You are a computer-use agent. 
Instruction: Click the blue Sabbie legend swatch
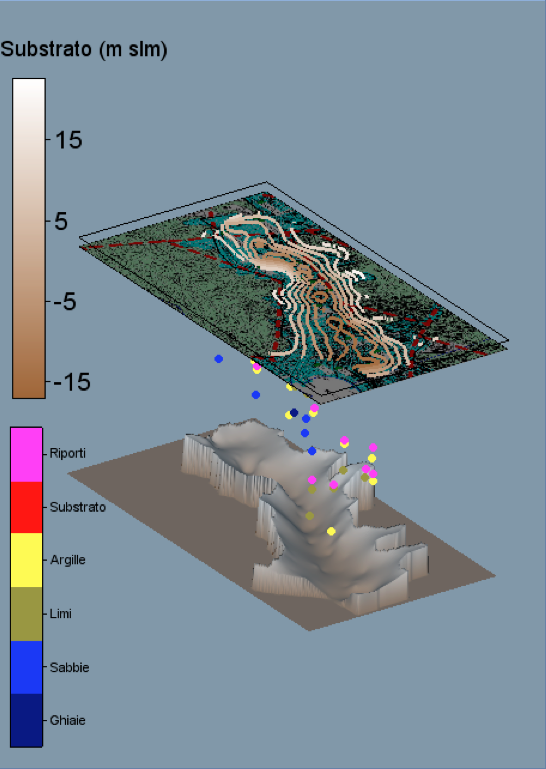pyautogui.click(x=26, y=667)
